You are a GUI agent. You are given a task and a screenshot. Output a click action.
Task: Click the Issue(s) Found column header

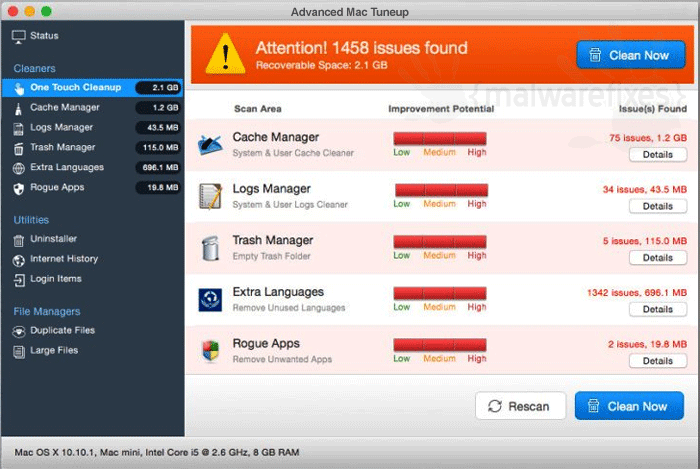653,109
